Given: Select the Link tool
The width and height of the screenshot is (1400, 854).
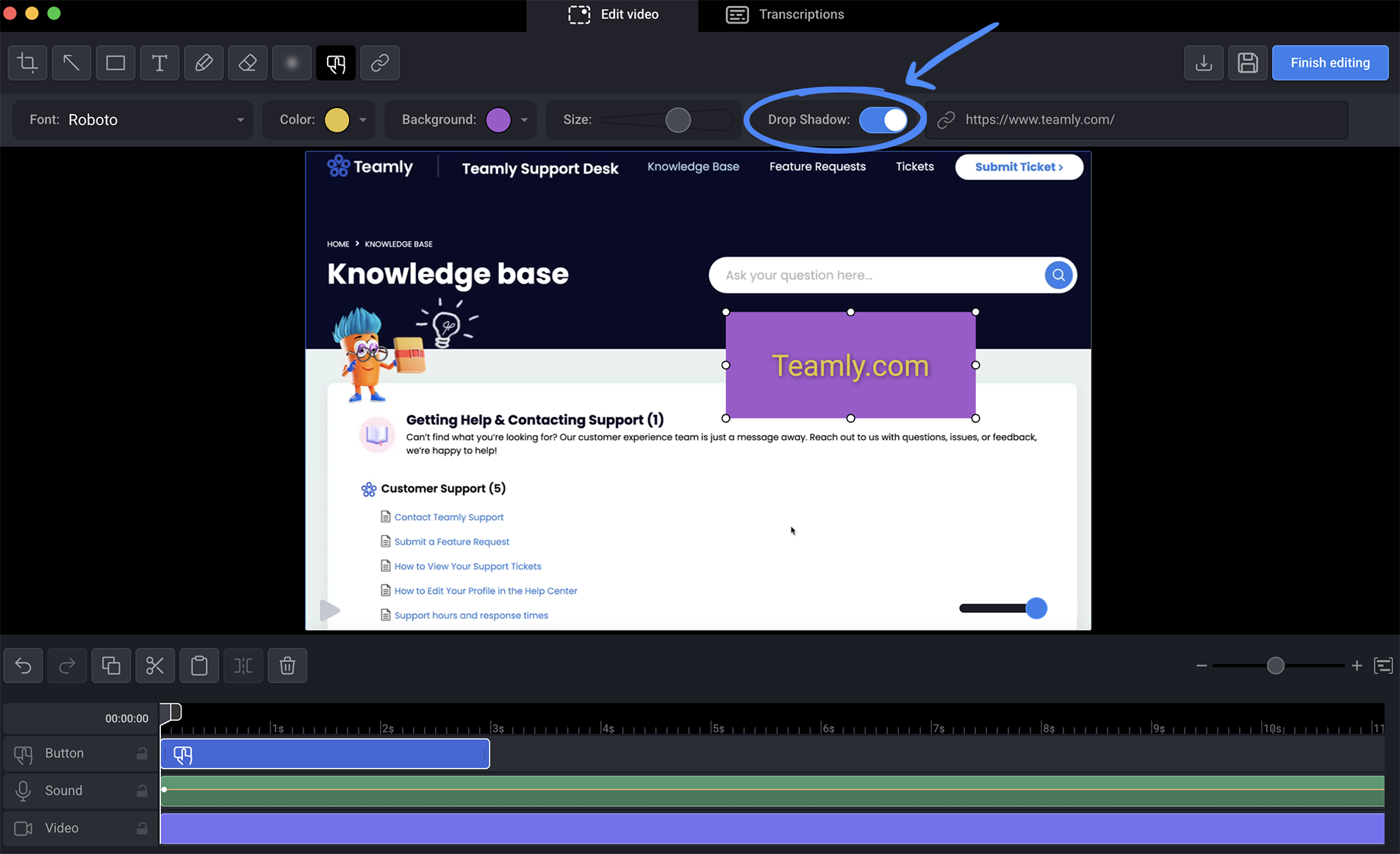Looking at the screenshot, I should pyautogui.click(x=380, y=62).
